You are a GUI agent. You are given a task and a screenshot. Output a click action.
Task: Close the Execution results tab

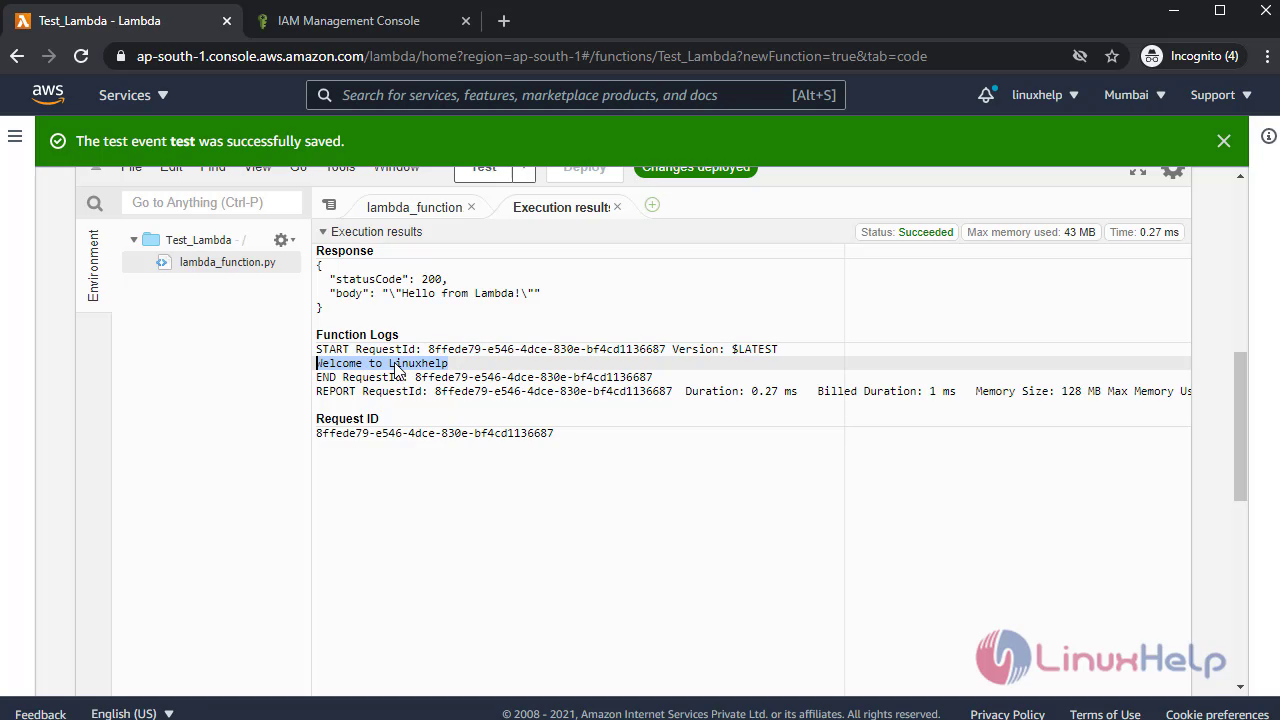617,207
